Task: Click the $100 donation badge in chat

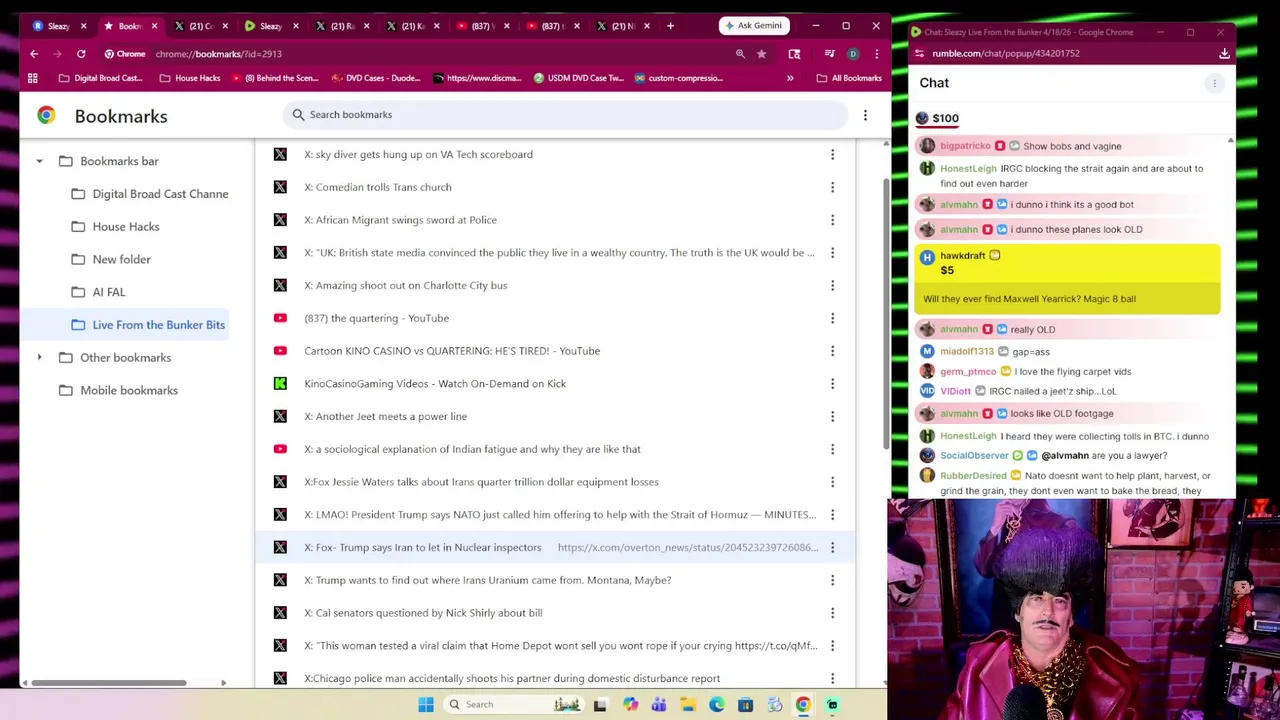Action: point(938,118)
